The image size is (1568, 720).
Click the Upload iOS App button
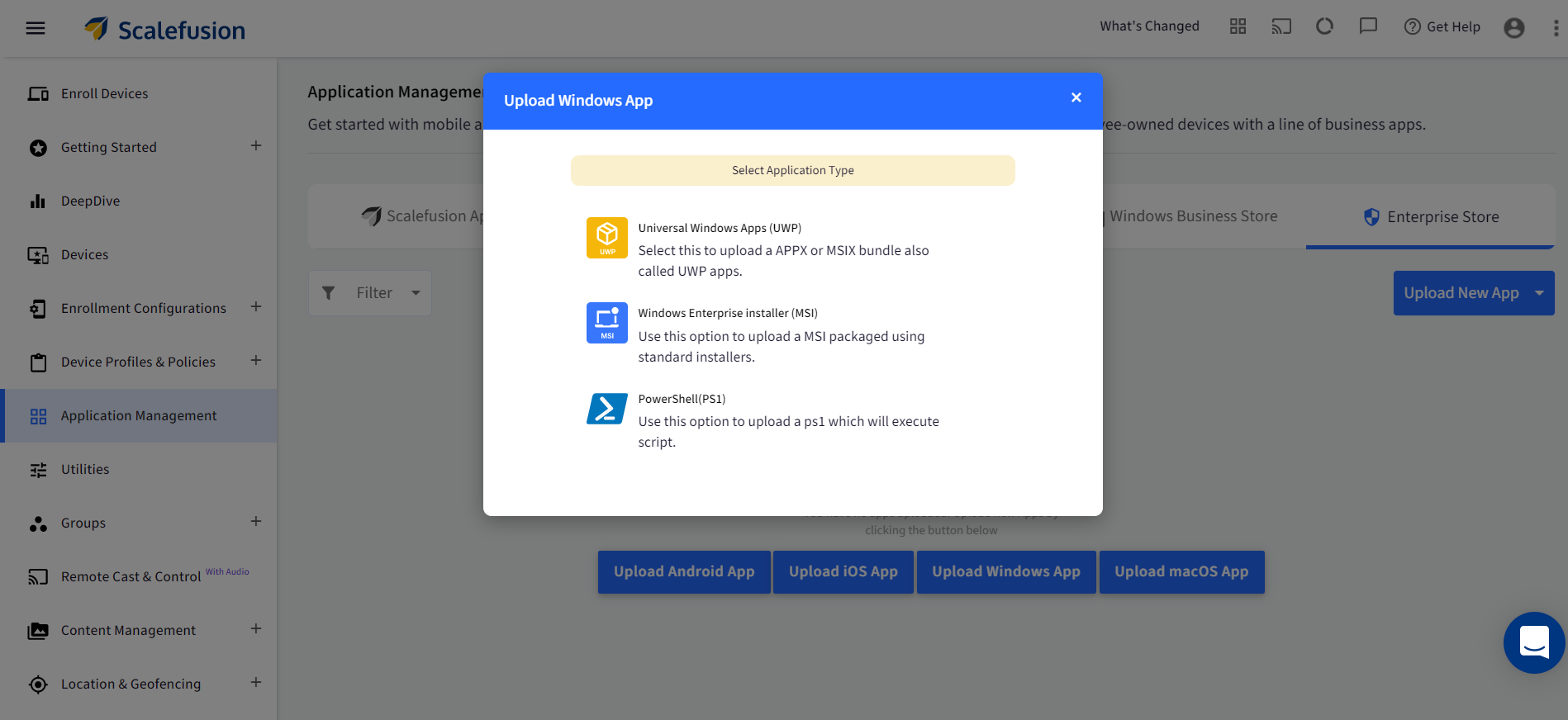(843, 572)
